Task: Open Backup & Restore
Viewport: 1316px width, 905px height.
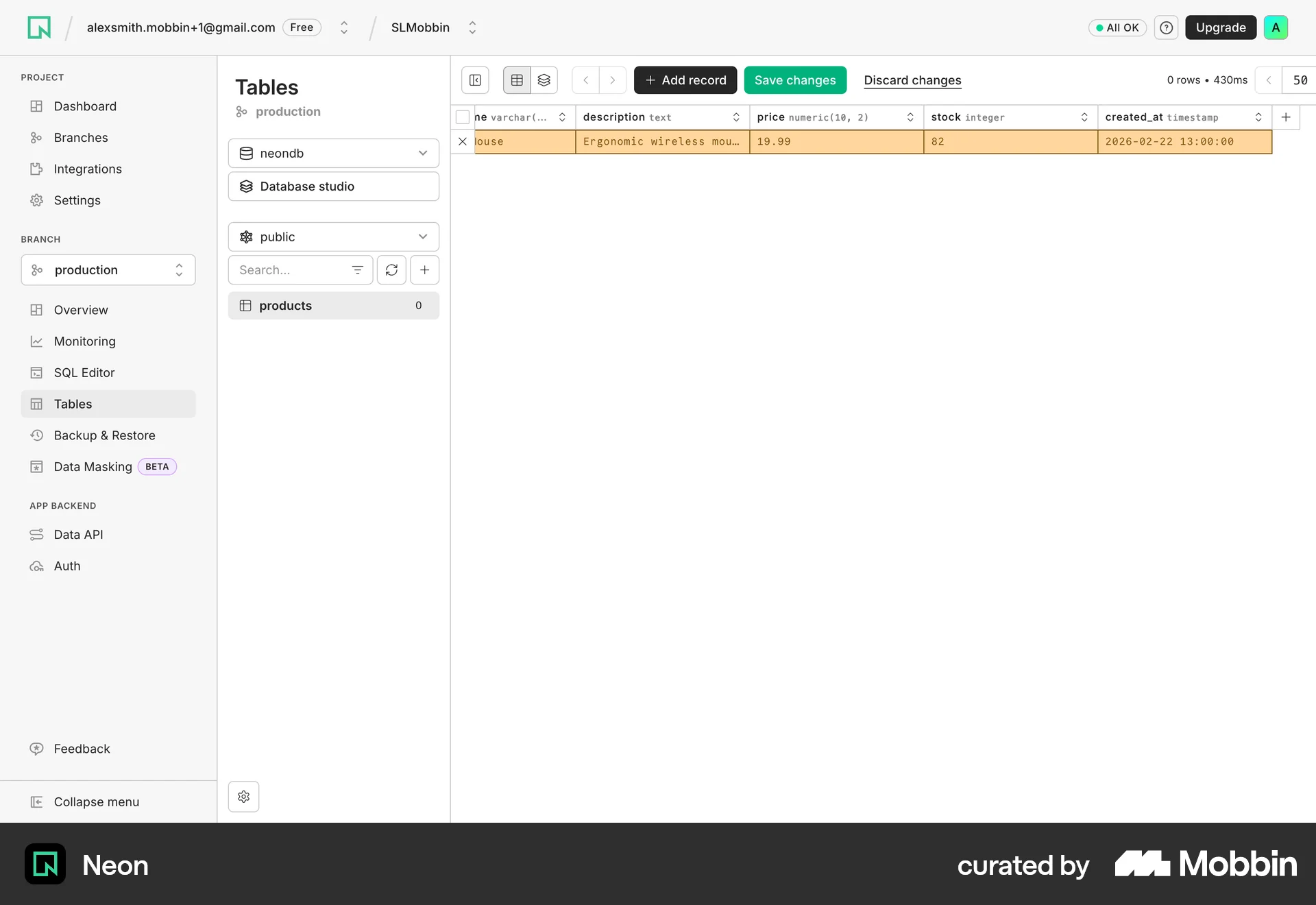Action: pyautogui.click(x=108, y=435)
